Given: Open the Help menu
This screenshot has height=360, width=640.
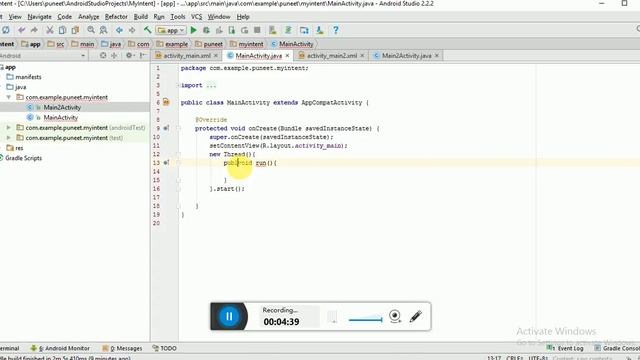Looking at the screenshot, I should click(x=243, y=17).
